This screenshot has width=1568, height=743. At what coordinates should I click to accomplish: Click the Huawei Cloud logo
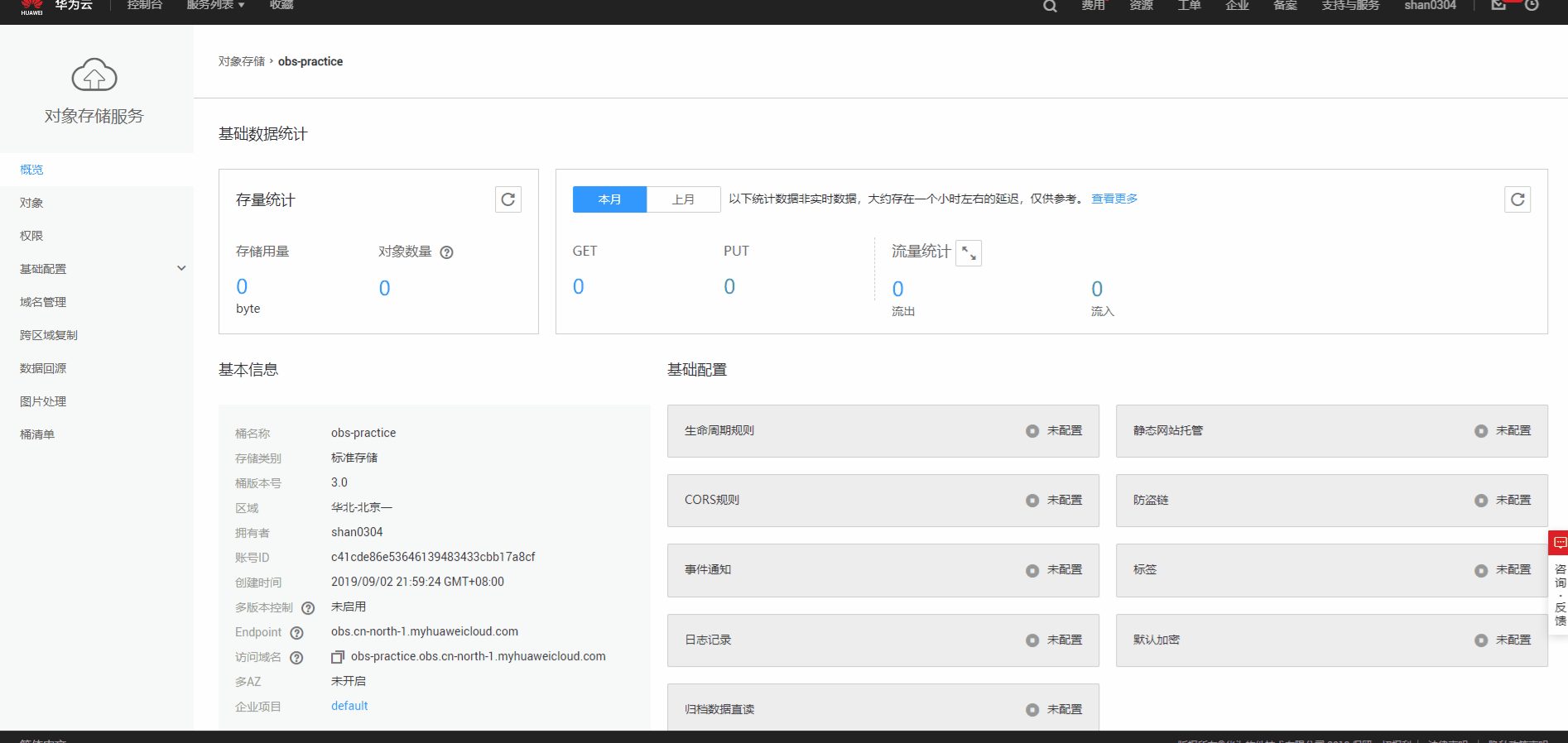pos(56,7)
